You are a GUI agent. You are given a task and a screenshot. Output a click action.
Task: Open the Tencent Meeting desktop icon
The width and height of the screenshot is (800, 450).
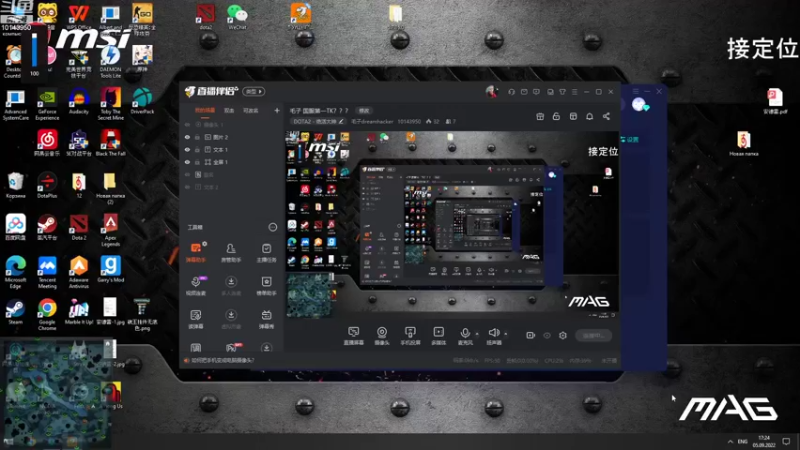click(47, 272)
